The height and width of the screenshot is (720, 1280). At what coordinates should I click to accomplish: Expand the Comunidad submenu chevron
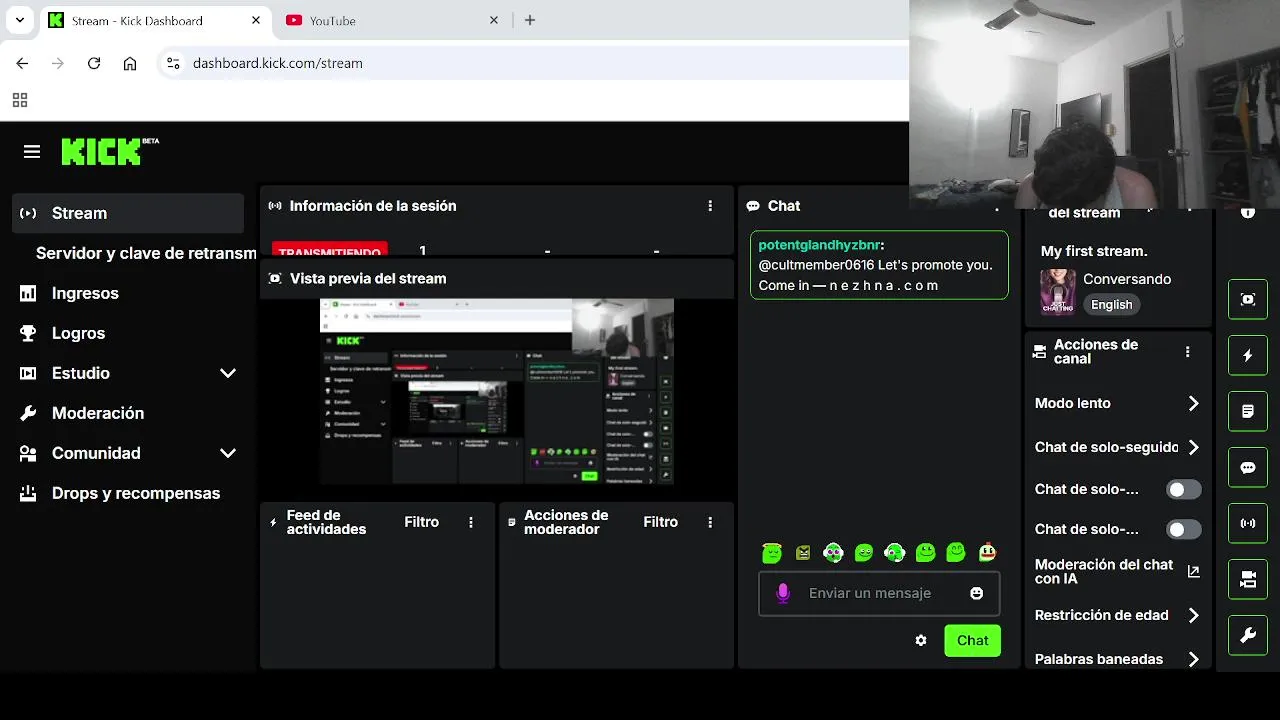click(228, 453)
